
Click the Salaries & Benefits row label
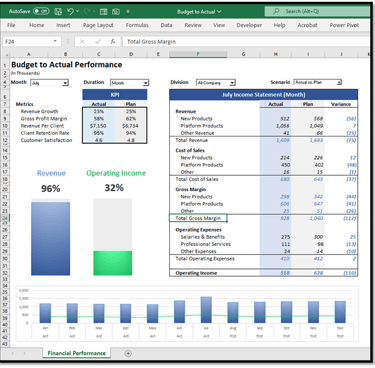(x=202, y=237)
